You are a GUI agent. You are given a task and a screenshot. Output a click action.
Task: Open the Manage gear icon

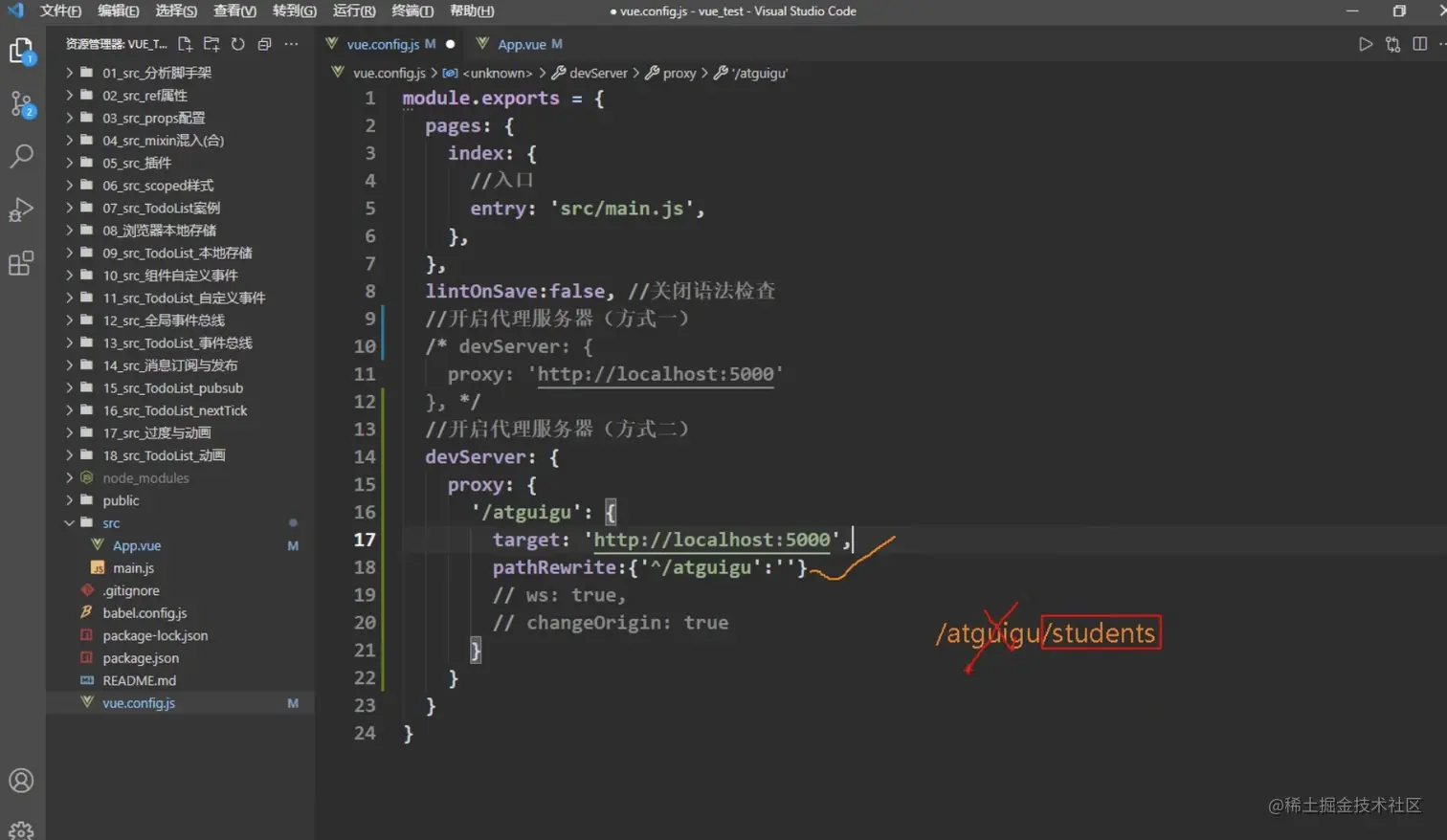point(21,829)
